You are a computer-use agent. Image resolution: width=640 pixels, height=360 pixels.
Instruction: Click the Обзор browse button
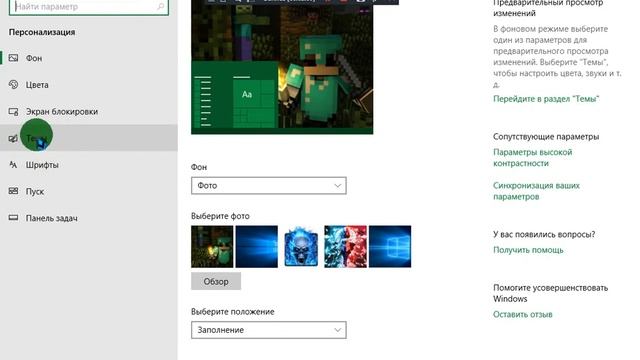tap(216, 281)
